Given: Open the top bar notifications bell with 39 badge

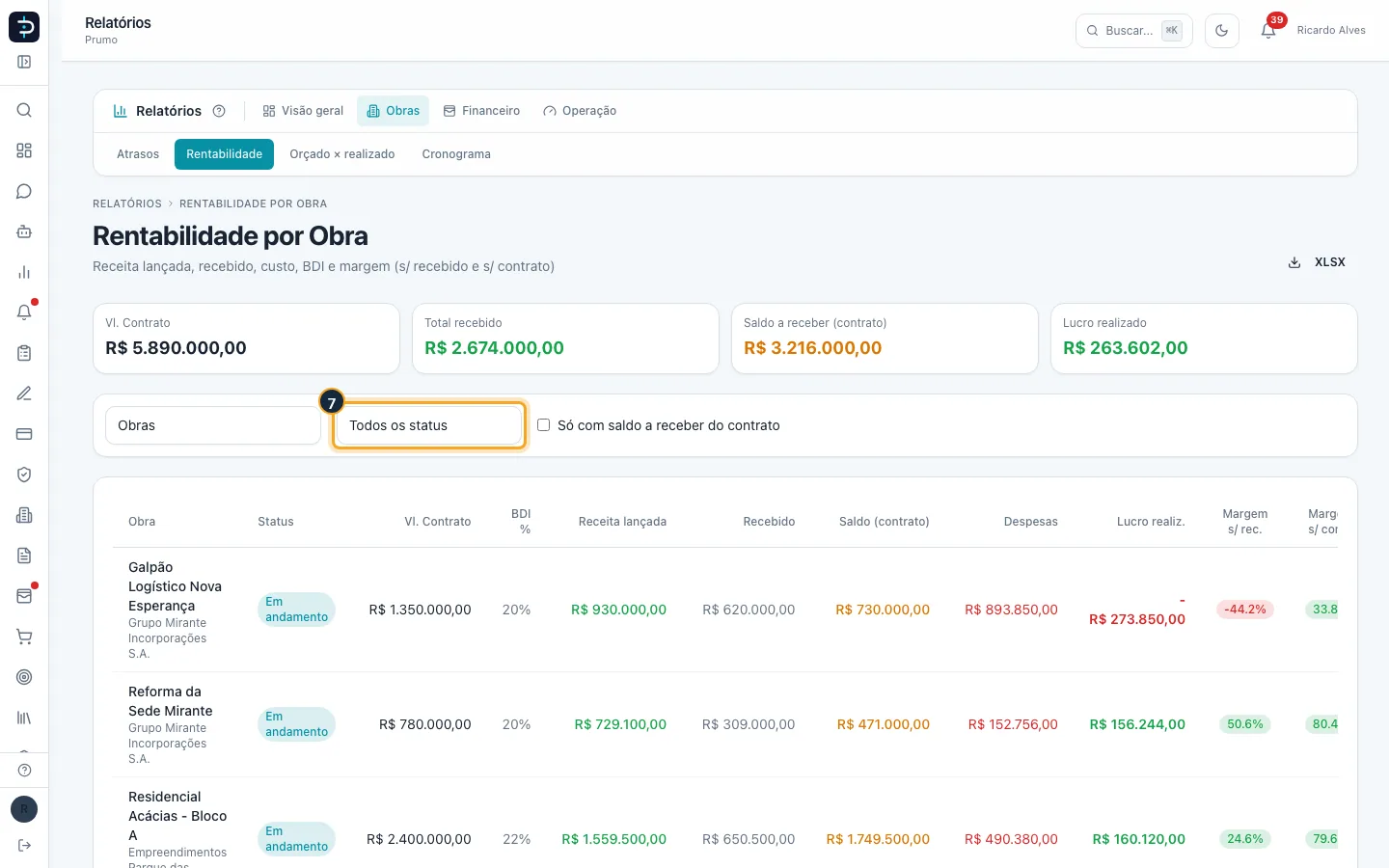Looking at the screenshot, I should point(1268,30).
